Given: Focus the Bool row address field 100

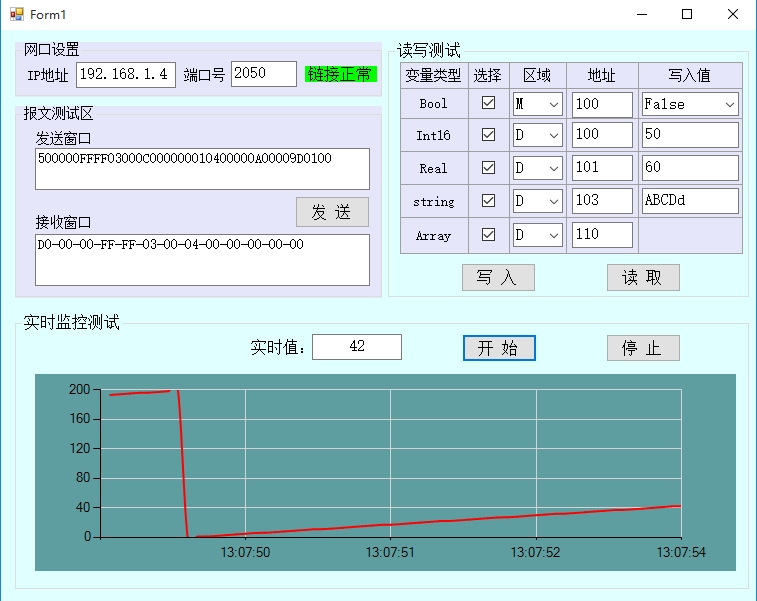Looking at the screenshot, I should pyautogui.click(x=602, y=105).
